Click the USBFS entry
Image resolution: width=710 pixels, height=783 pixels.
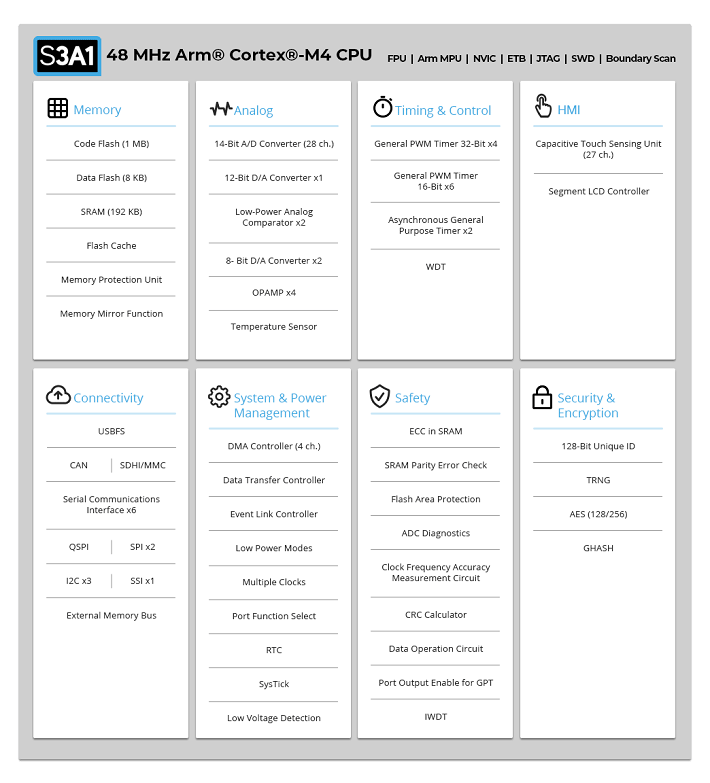(x=111, y=431)
